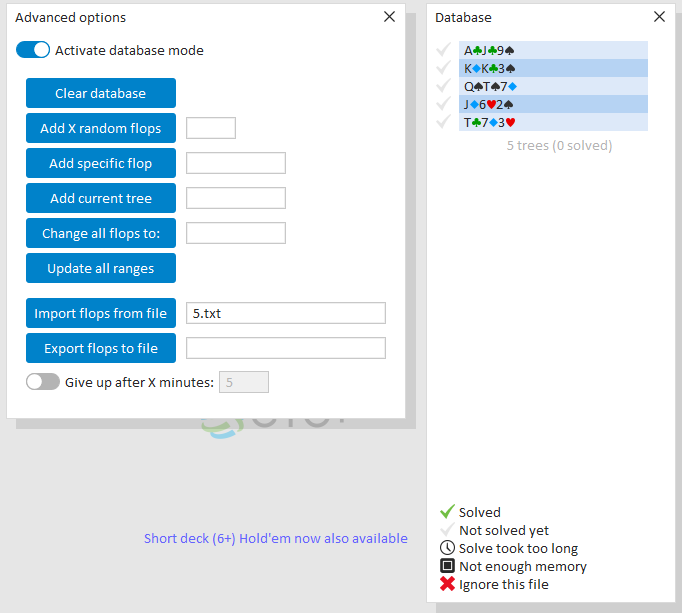This screenshot has width=682, height=613.
Task: Click the Not enough memory square icon
Action: (447, 566)
